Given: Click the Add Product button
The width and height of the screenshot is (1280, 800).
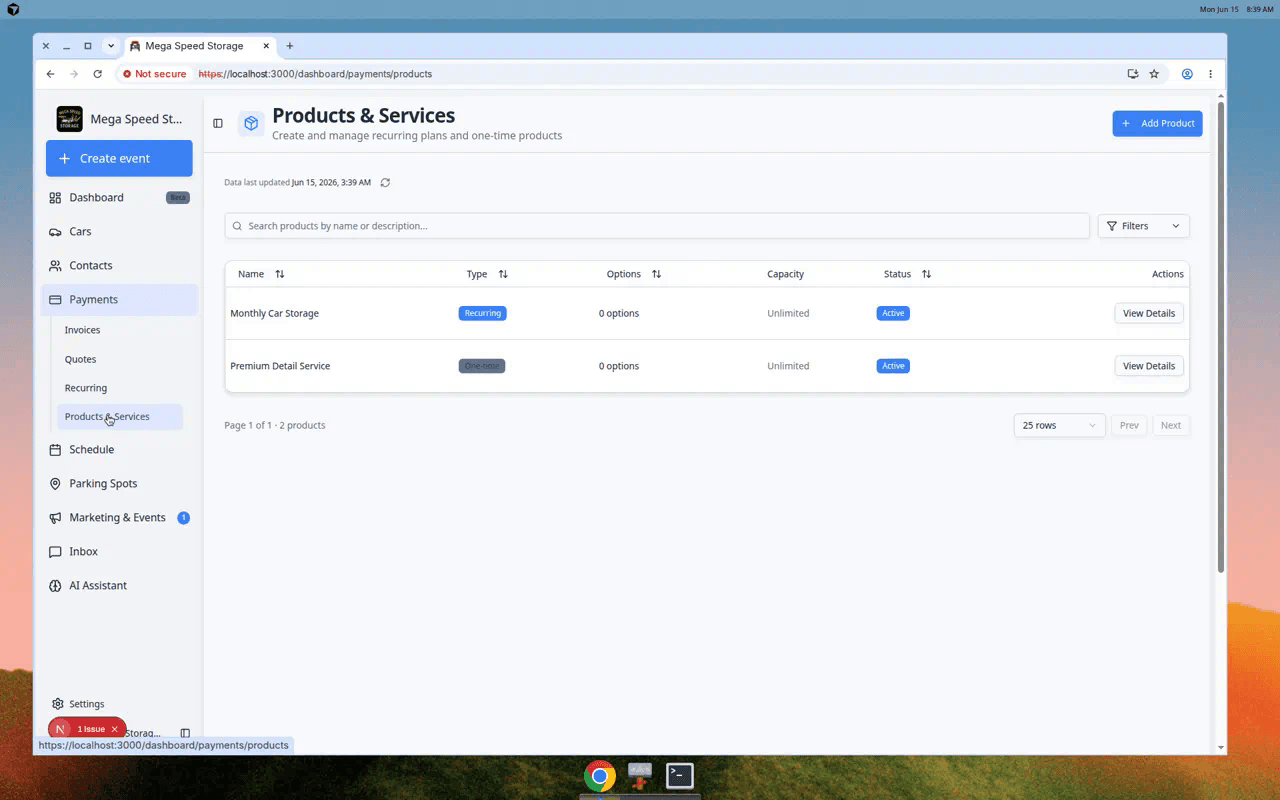Looking at the screenshot, I should (1157, 123).
